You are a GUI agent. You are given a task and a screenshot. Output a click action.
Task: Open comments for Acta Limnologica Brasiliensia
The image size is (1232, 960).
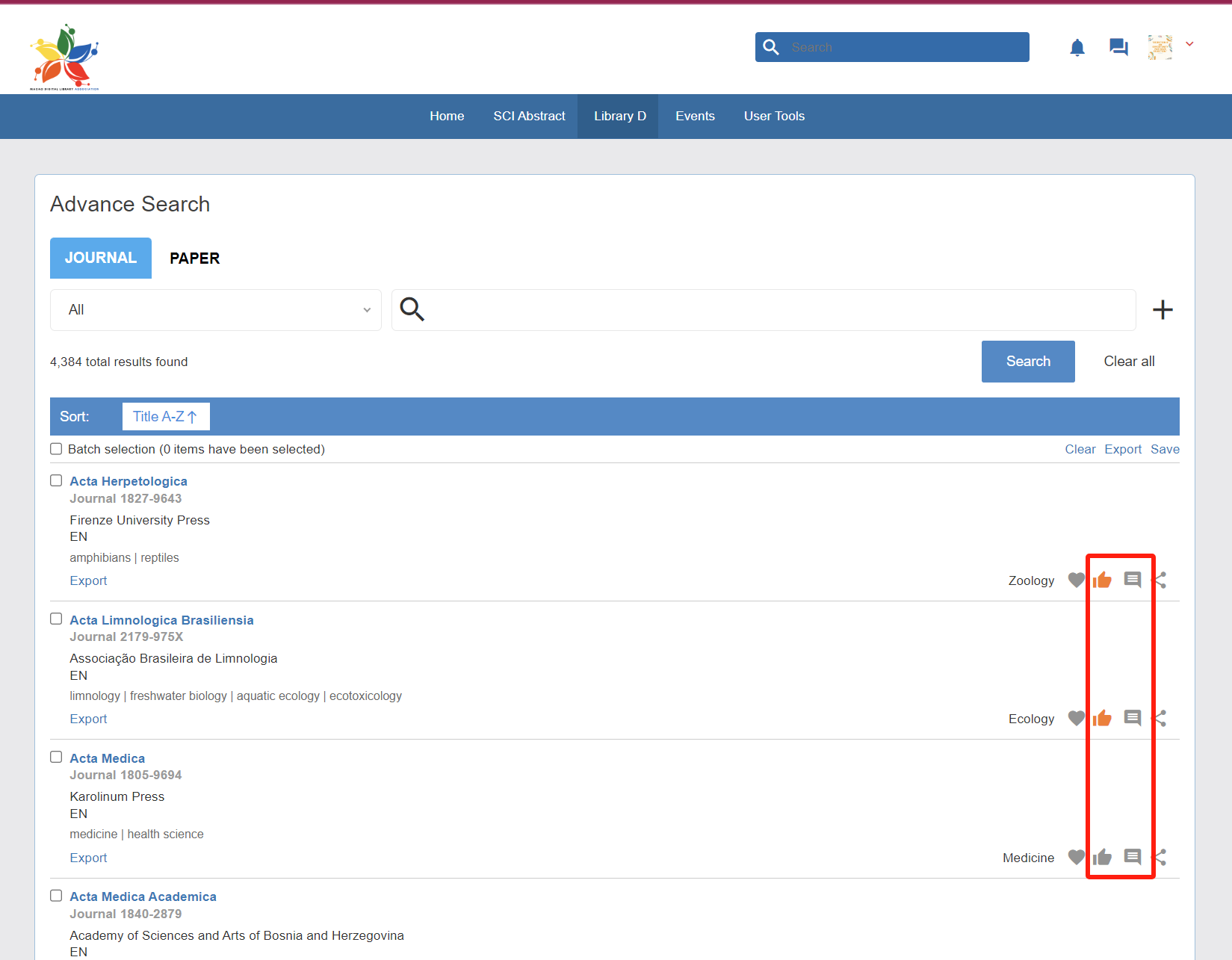[1133, 719]
